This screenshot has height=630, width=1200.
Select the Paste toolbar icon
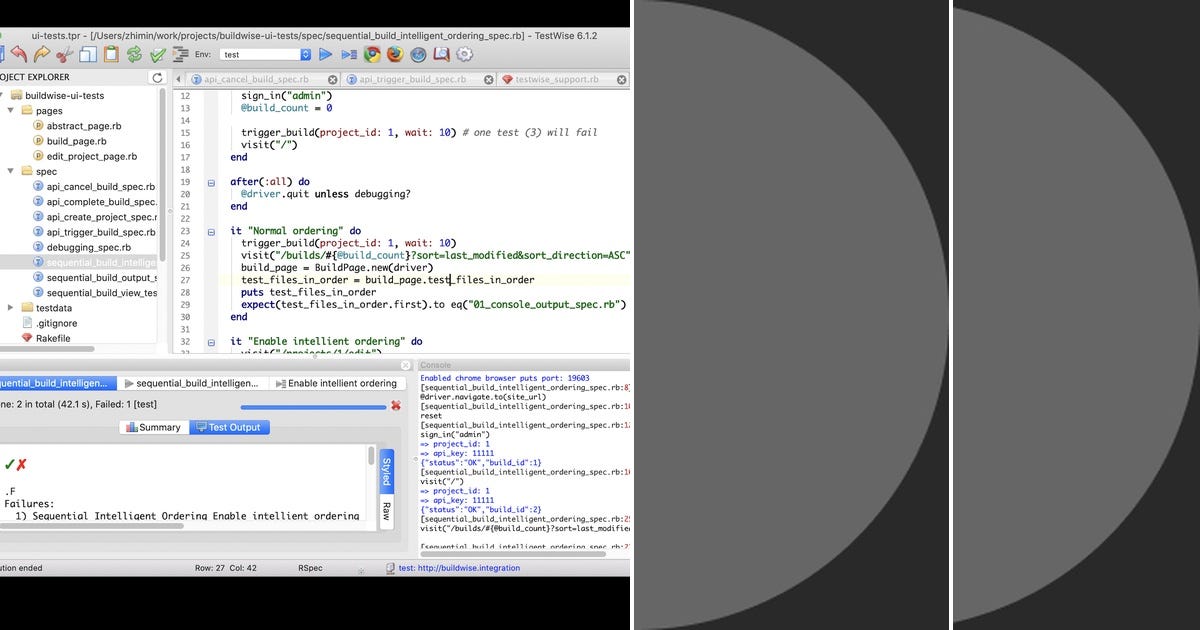(110, 55)
